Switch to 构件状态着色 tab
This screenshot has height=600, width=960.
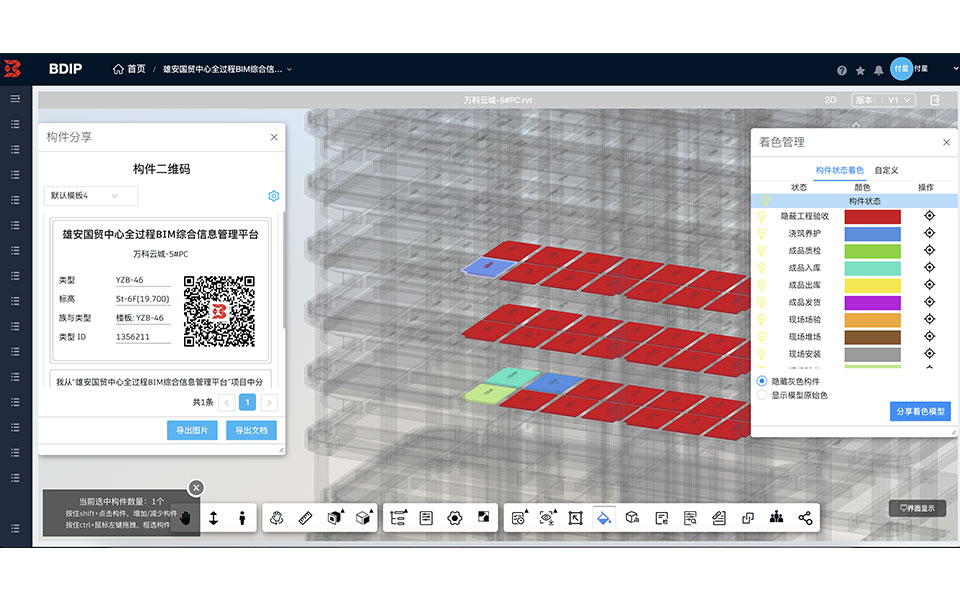coord(839,170)
